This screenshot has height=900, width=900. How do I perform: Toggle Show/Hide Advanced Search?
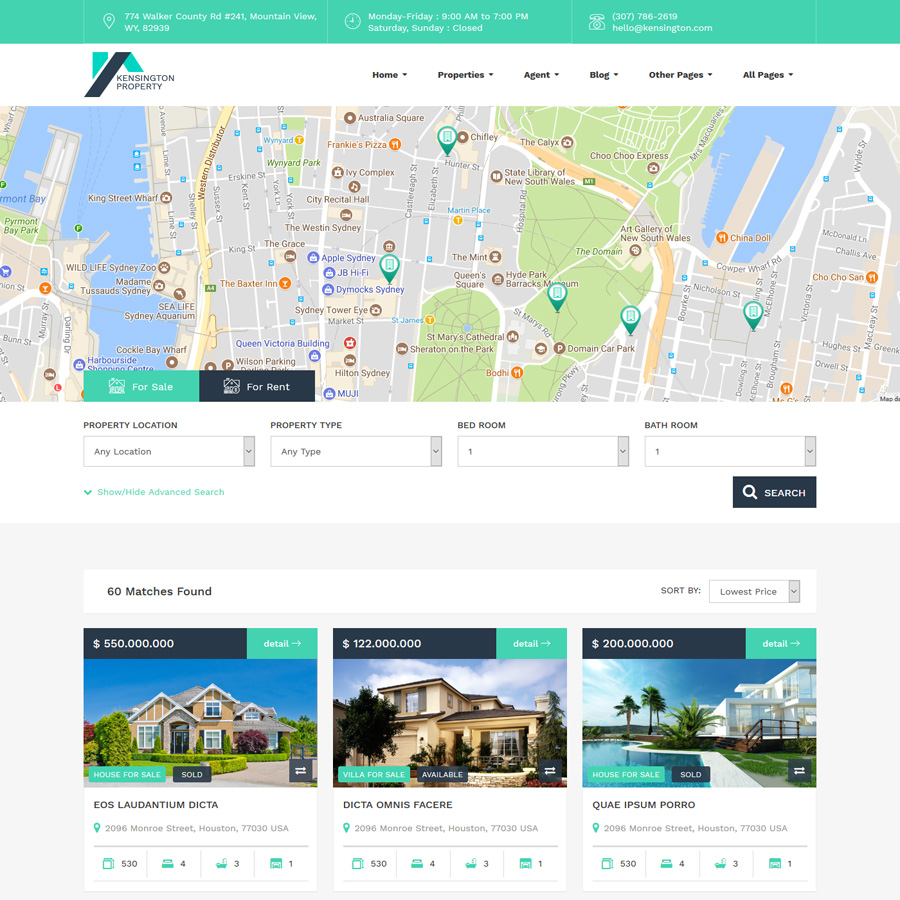point(154,492)
